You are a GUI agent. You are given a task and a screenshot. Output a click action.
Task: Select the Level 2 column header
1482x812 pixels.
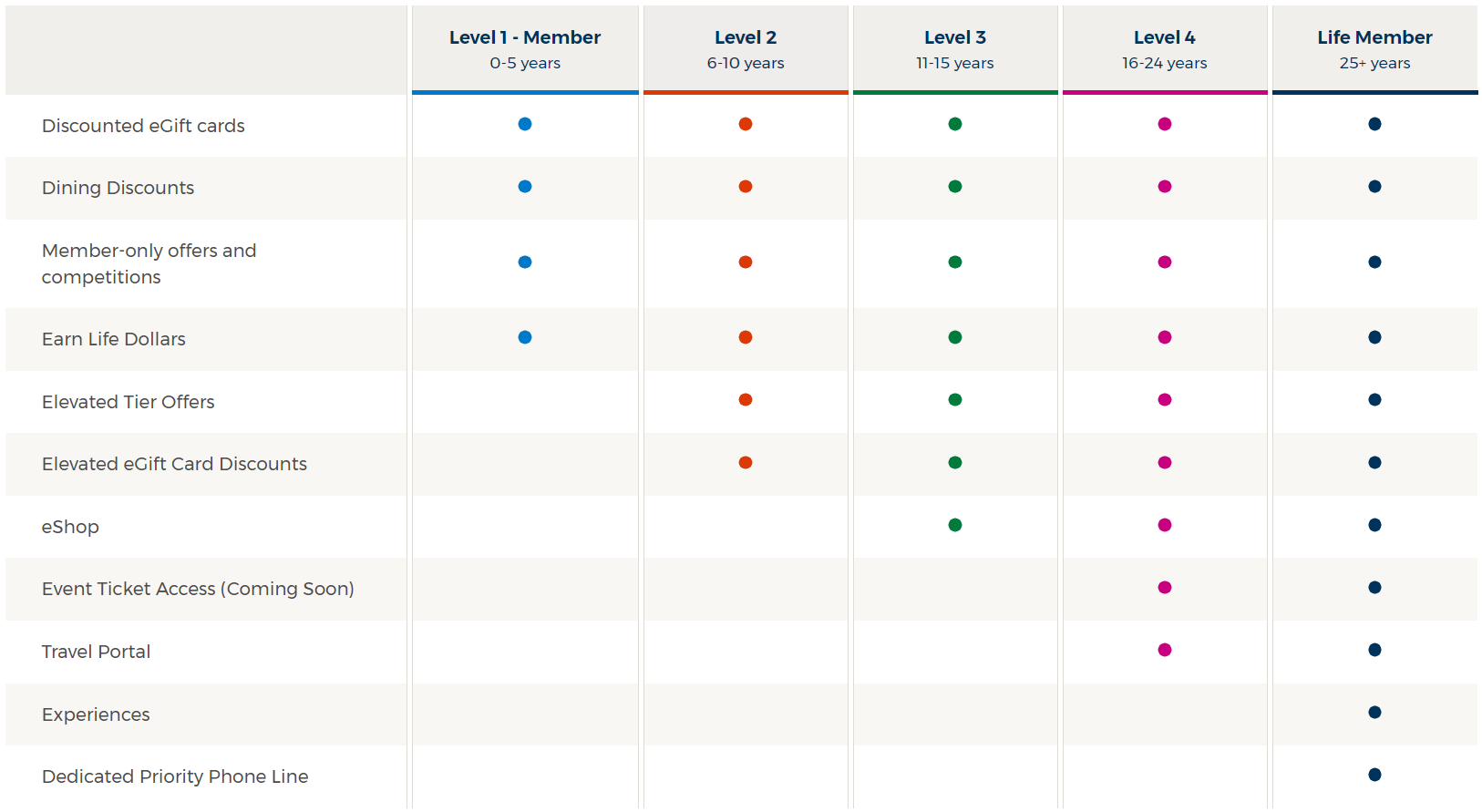tap(746, 49)
